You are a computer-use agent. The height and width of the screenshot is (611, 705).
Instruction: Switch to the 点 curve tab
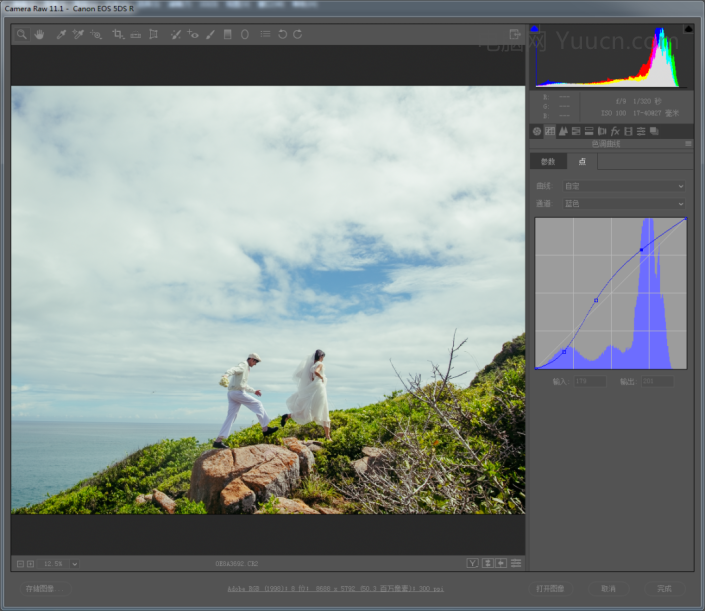(x=581, y=161)
